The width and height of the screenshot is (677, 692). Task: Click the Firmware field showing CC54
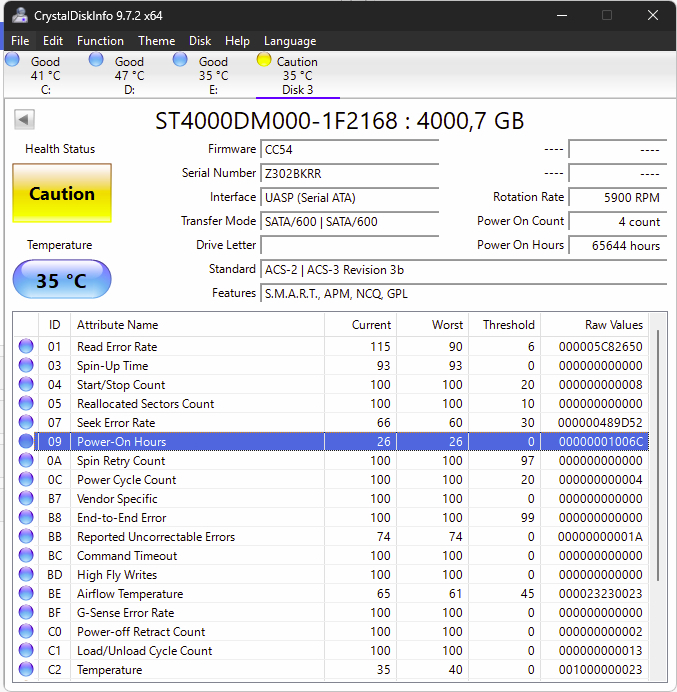[350, 149]
